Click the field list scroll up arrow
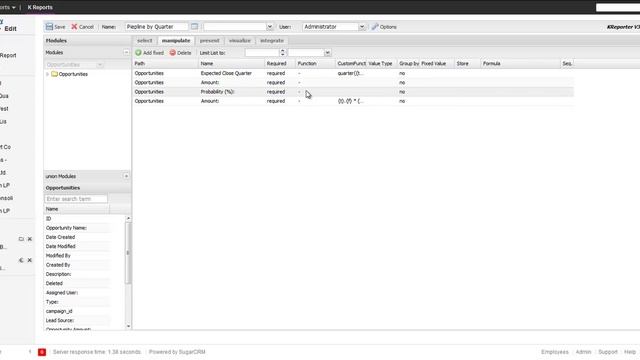The width and height of the screenshot is (640, 360). (x=128, y=218)
